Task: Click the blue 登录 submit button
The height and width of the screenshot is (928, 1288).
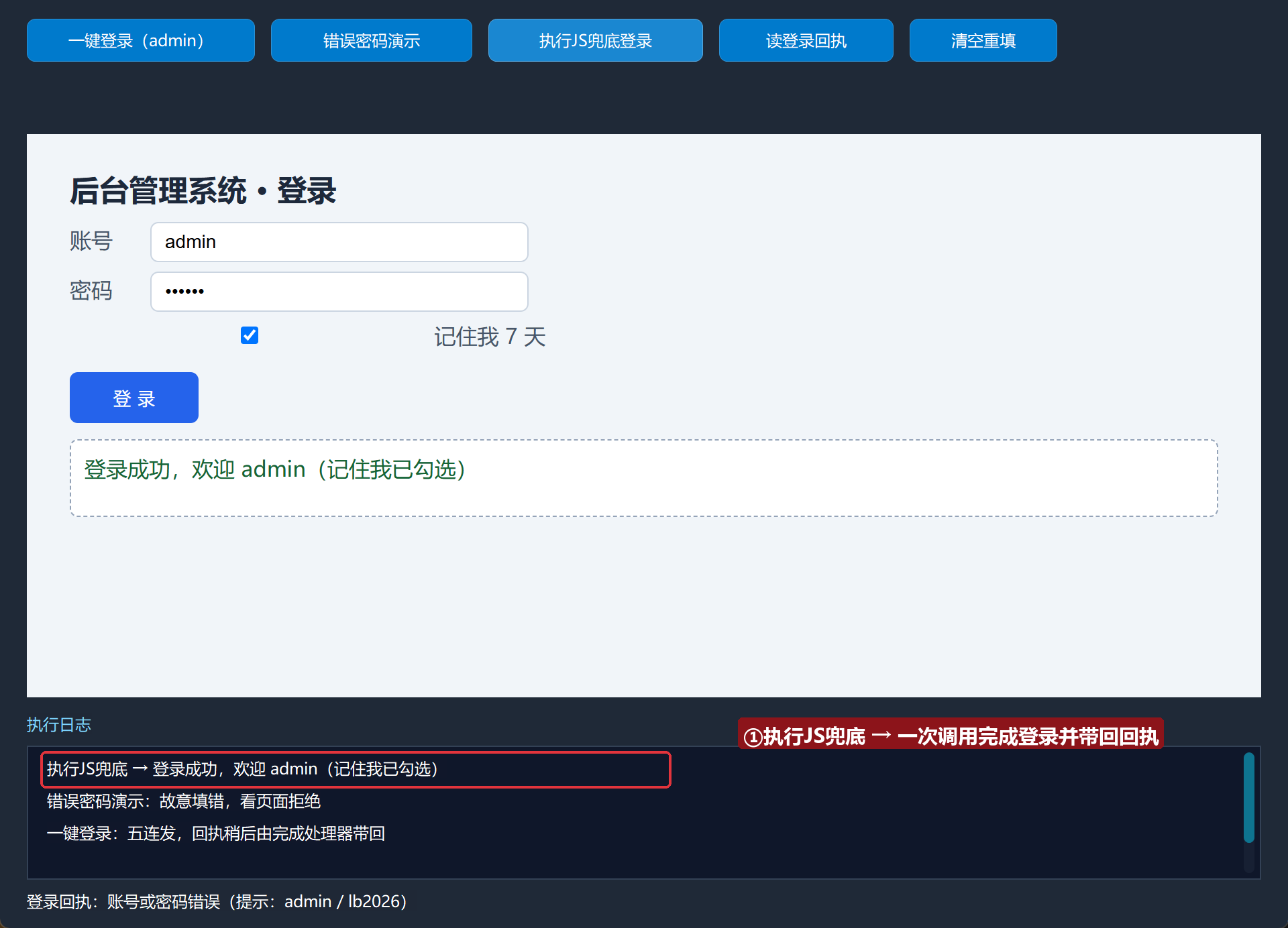Action: tap(134, 398)
